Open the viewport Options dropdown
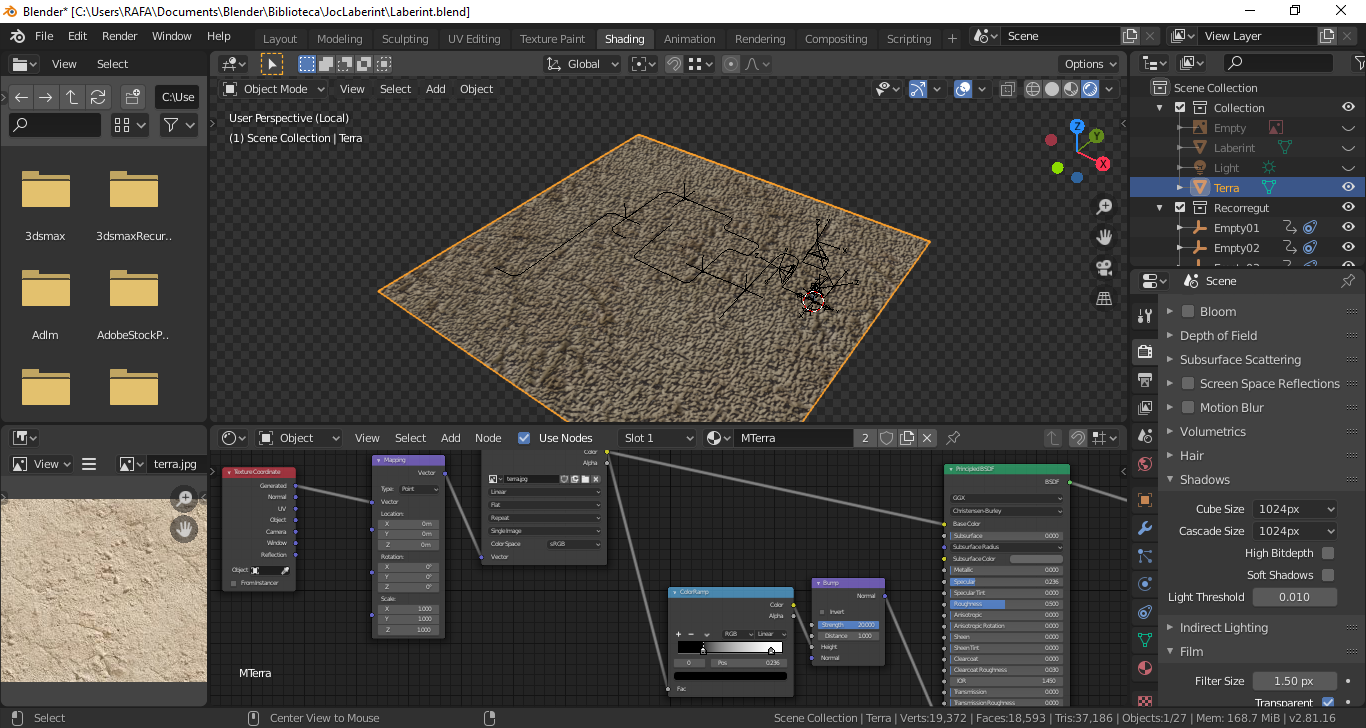 (1090, 64)
